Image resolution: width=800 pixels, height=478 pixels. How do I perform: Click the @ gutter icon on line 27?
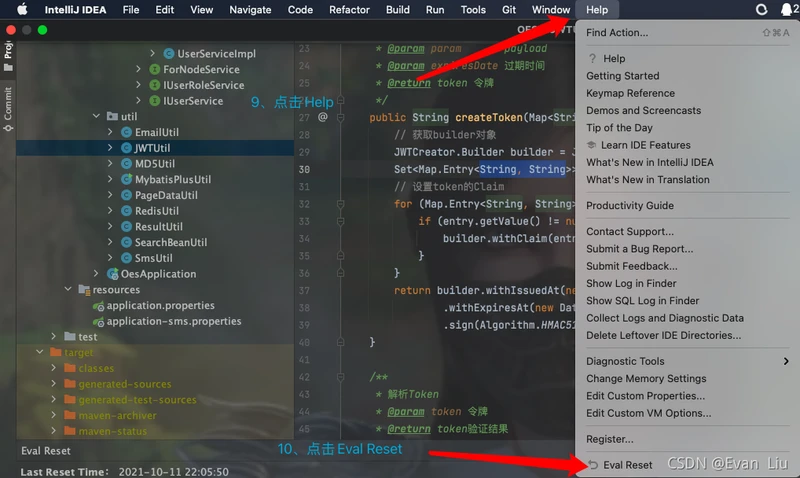click(323, 117)
